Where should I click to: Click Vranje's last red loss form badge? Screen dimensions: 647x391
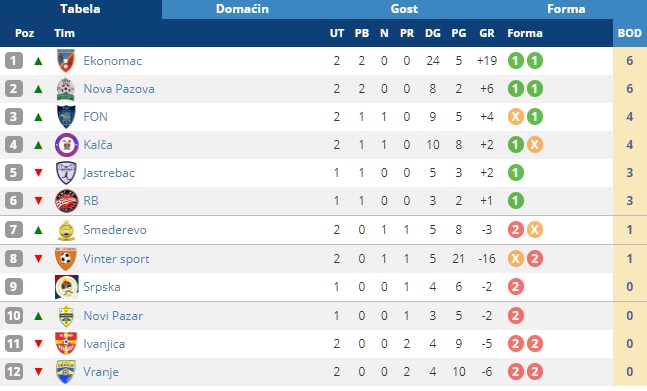point(534,372)
